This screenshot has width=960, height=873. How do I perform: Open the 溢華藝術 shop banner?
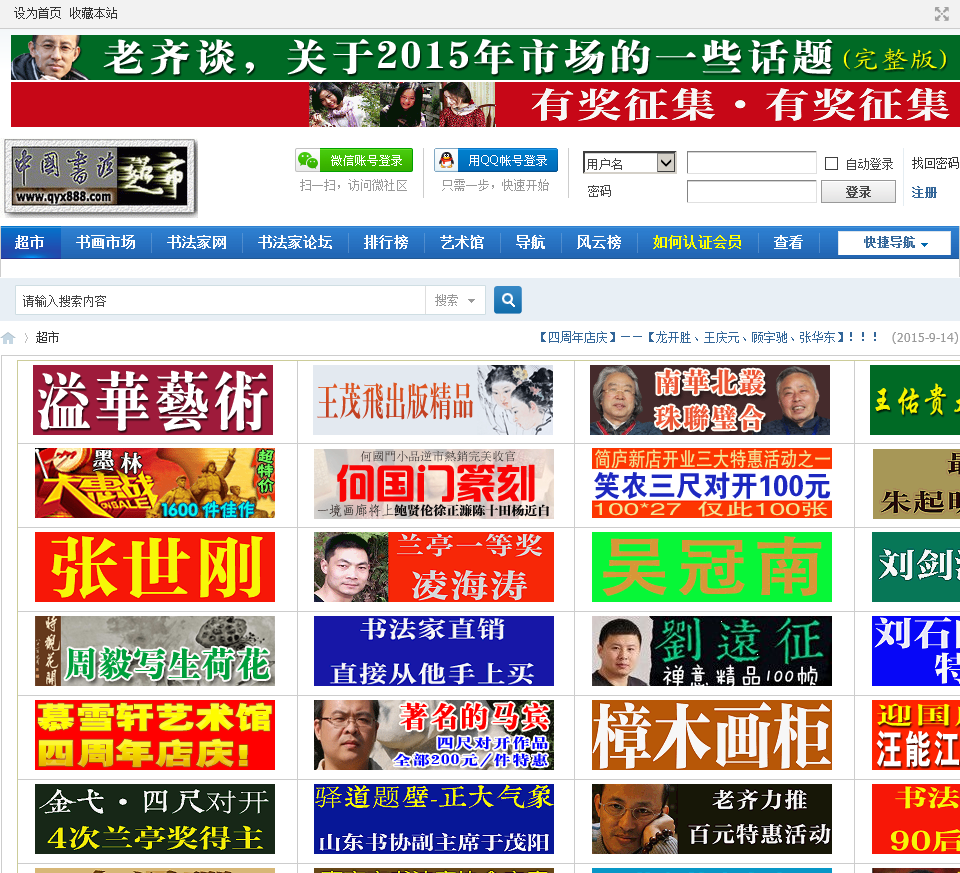pyautogui.click(x=153, y=400)
